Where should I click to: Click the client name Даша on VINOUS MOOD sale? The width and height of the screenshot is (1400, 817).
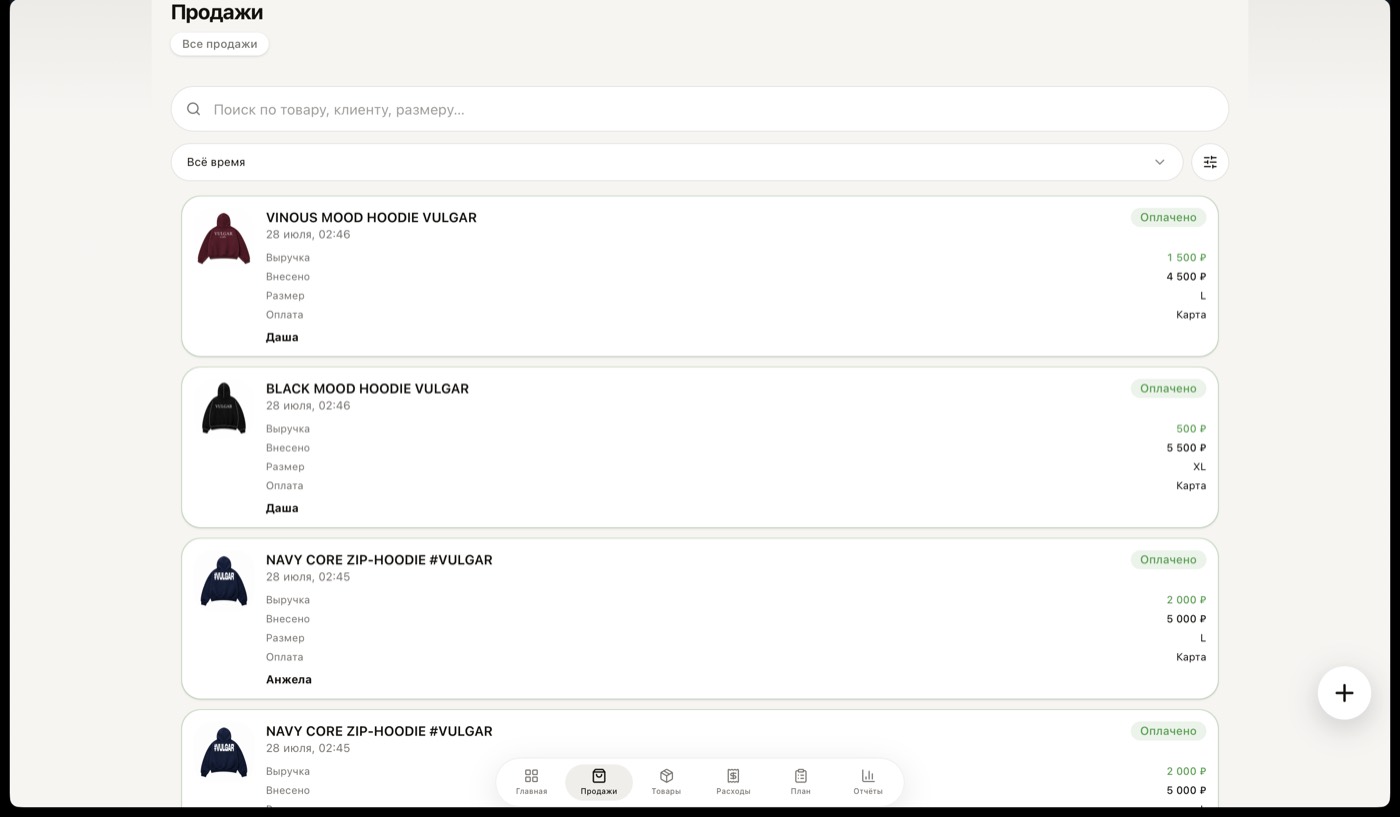click(x=282, y=337)
